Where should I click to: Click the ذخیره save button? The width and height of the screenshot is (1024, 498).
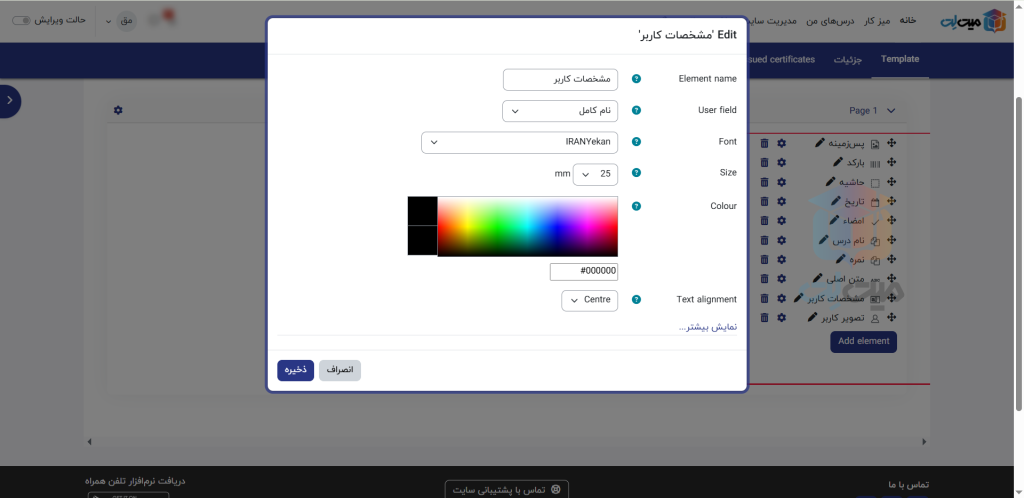coord(296,370)
